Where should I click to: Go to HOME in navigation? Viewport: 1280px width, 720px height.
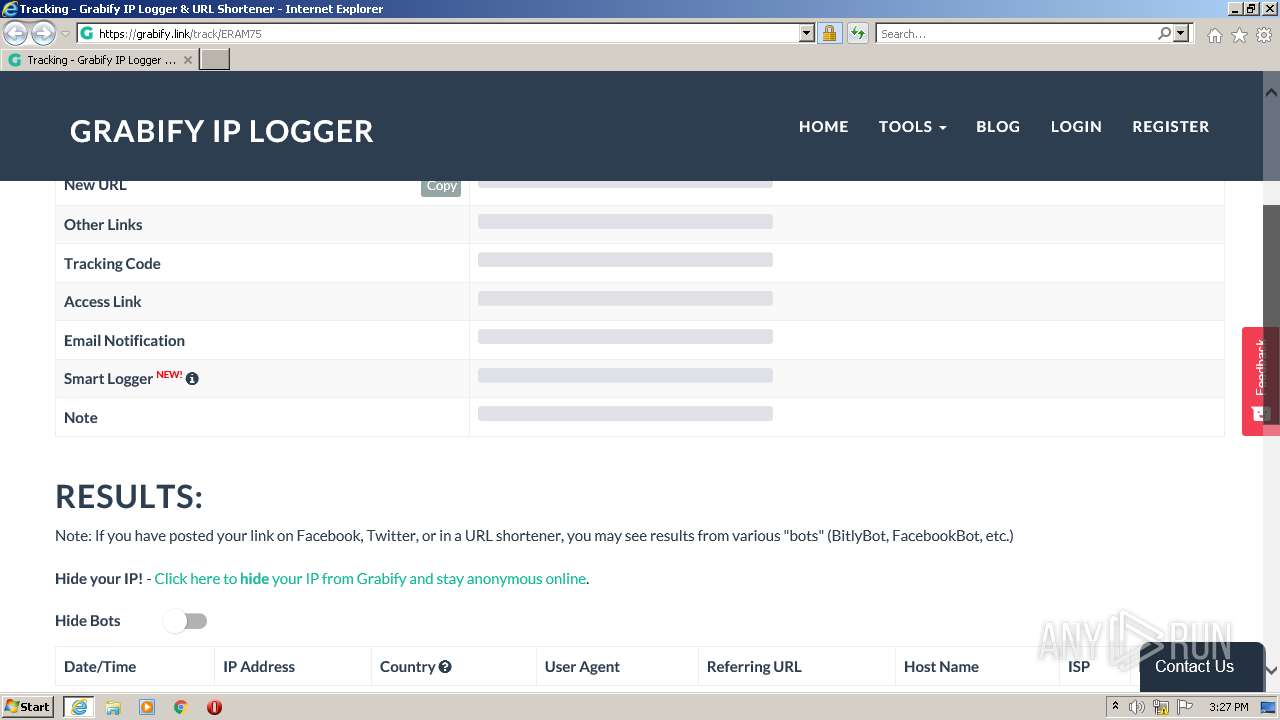pos(823,126)
